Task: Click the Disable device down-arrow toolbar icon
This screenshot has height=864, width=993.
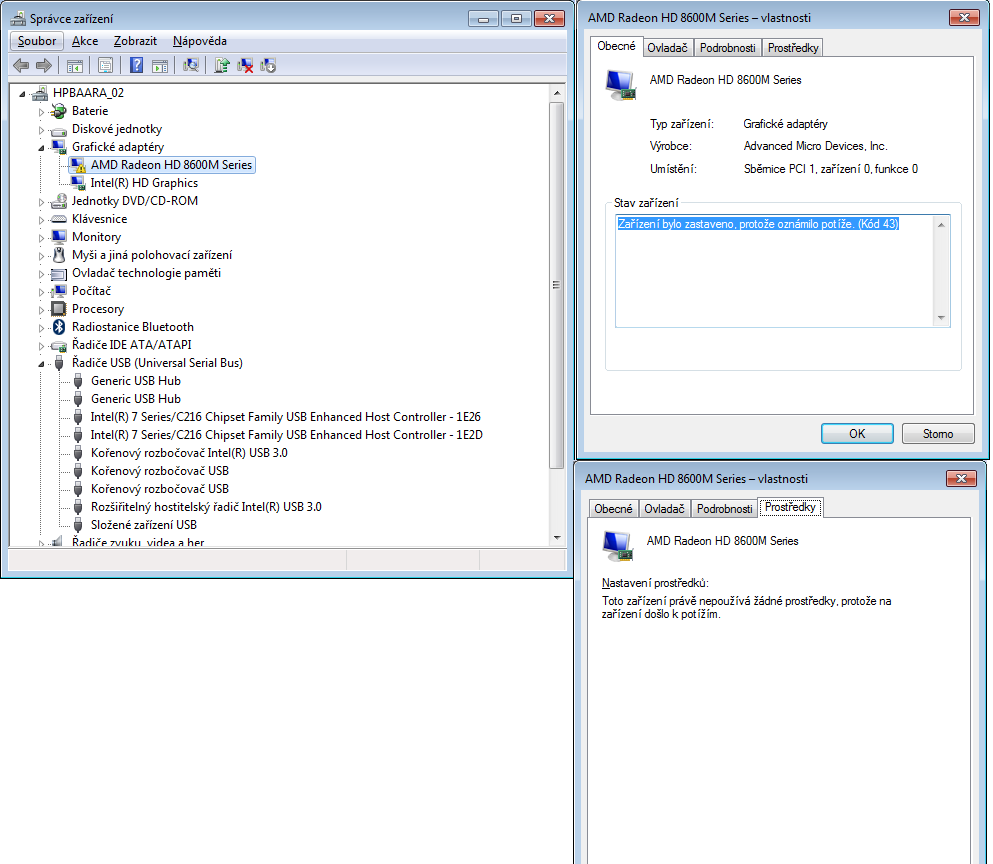Action: pyautogui.click(x=269, y=65)
